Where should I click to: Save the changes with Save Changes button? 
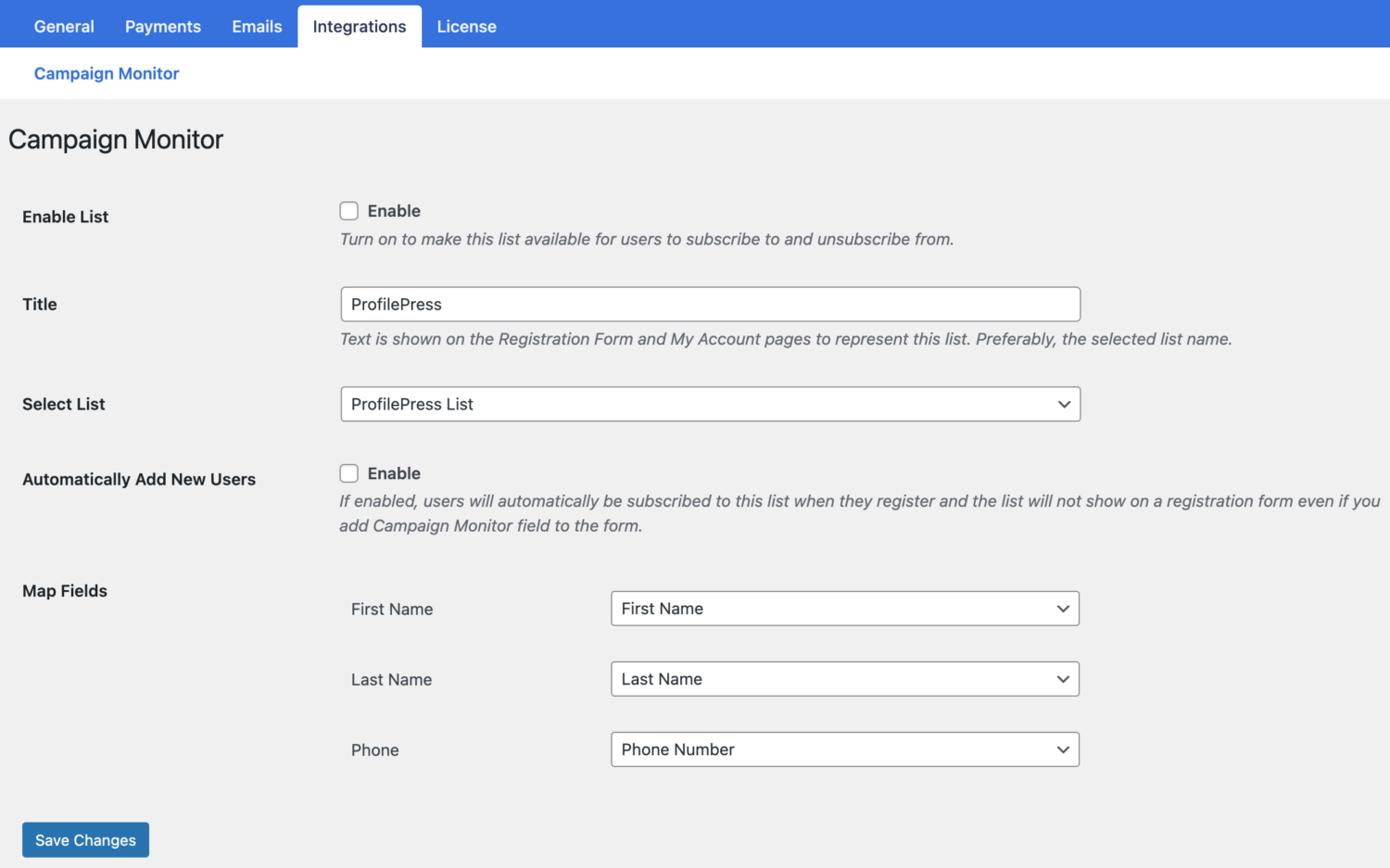(85, 840)
